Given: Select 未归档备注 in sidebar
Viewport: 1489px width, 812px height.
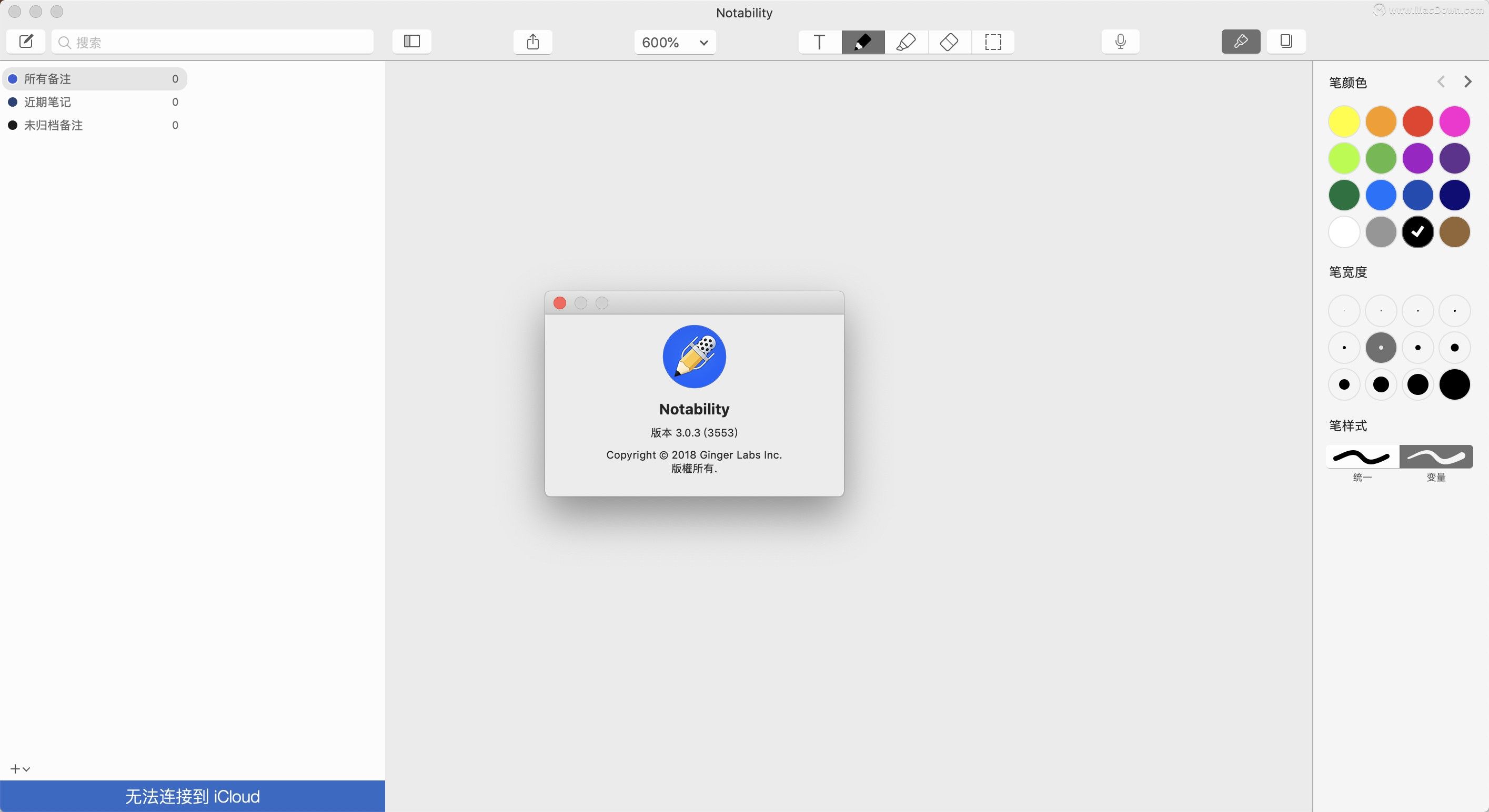Looking at the screenshot, I should tap(95, 125).
